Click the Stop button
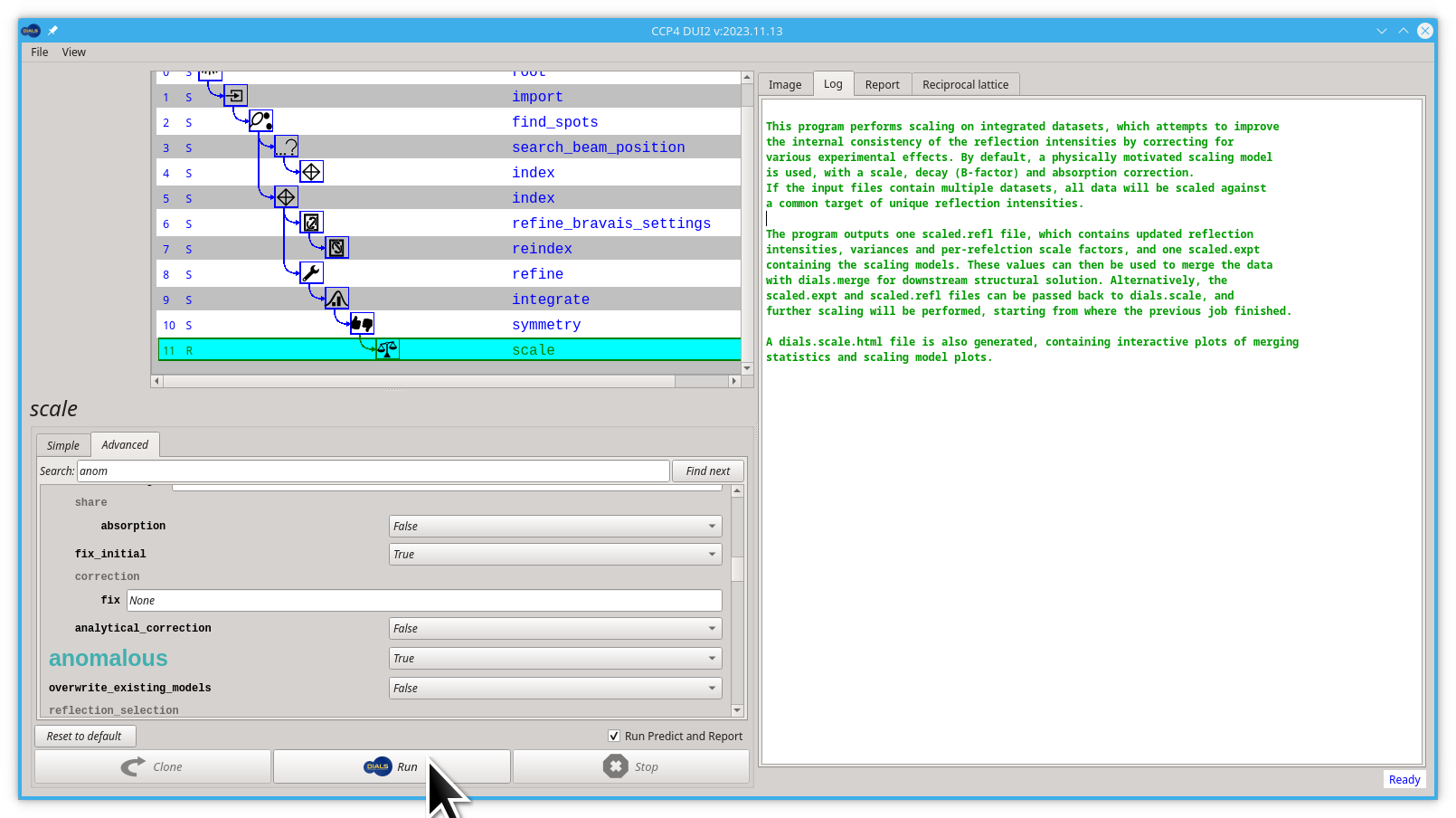Image resolution: width=1456 pixels, height=818 pixels. click(x=631, y=766)
